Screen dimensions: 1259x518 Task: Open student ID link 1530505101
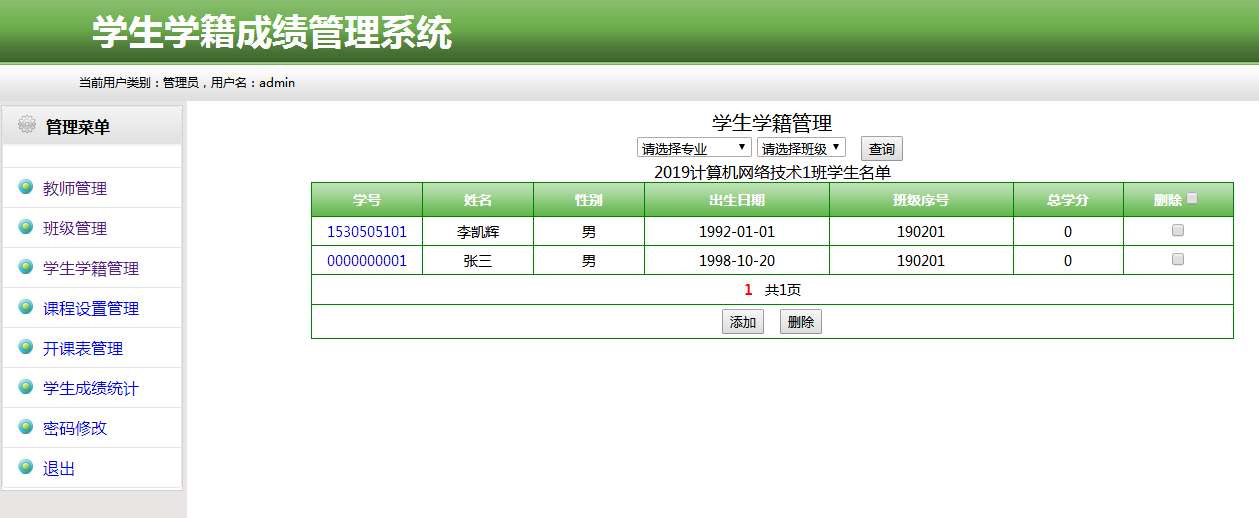coord(367,231)
